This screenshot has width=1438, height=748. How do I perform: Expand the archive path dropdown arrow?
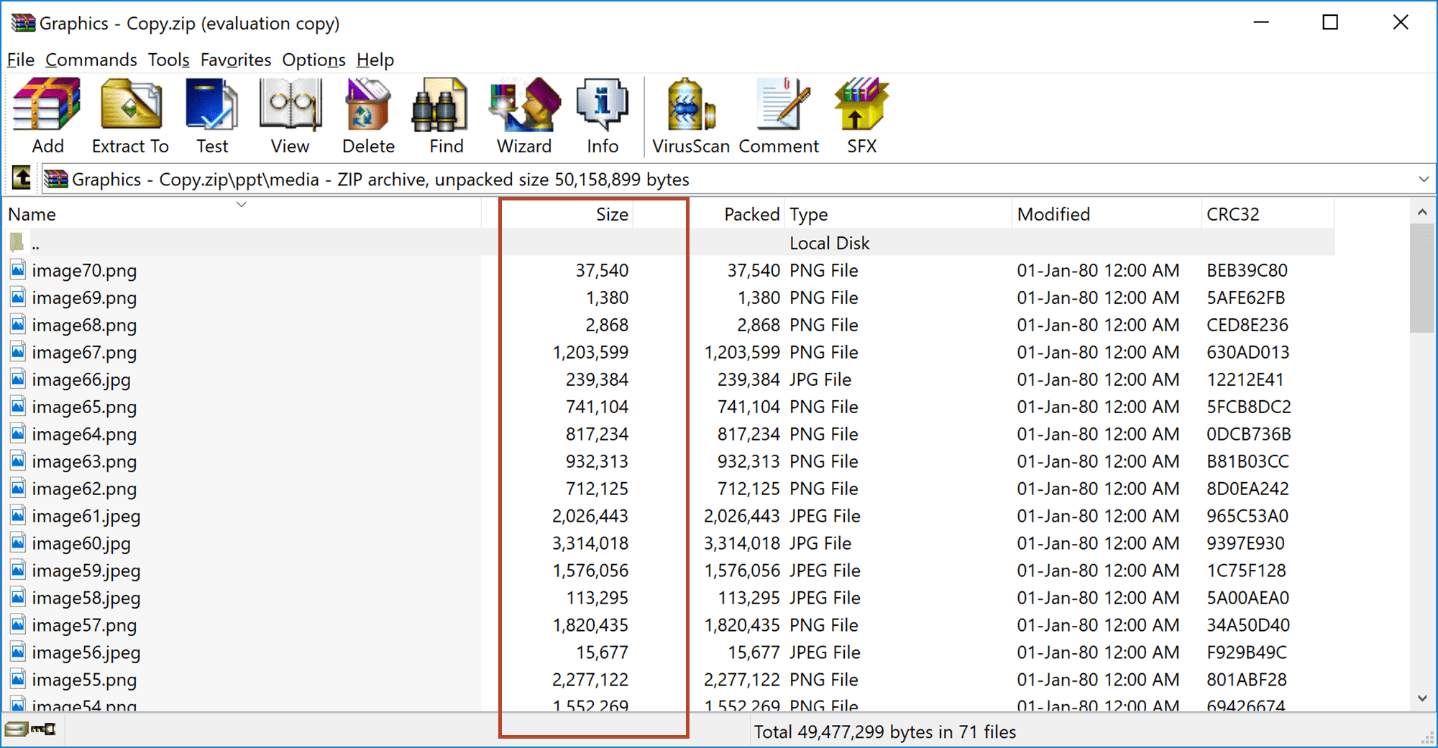[1424, 180]
